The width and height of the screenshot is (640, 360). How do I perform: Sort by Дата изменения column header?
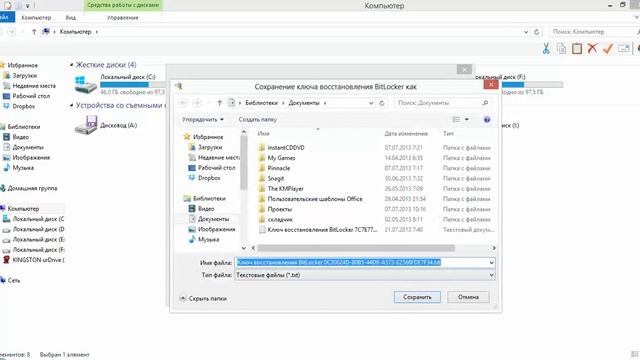[406, 133]
